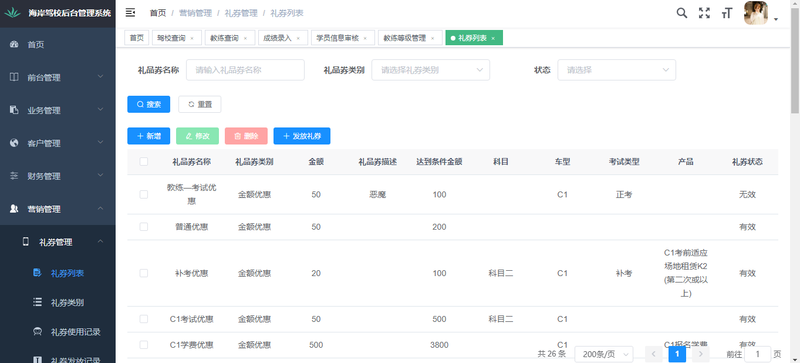Click the sidebar collapse hamburger icon
800x363 pixels.
click(131, 13)
